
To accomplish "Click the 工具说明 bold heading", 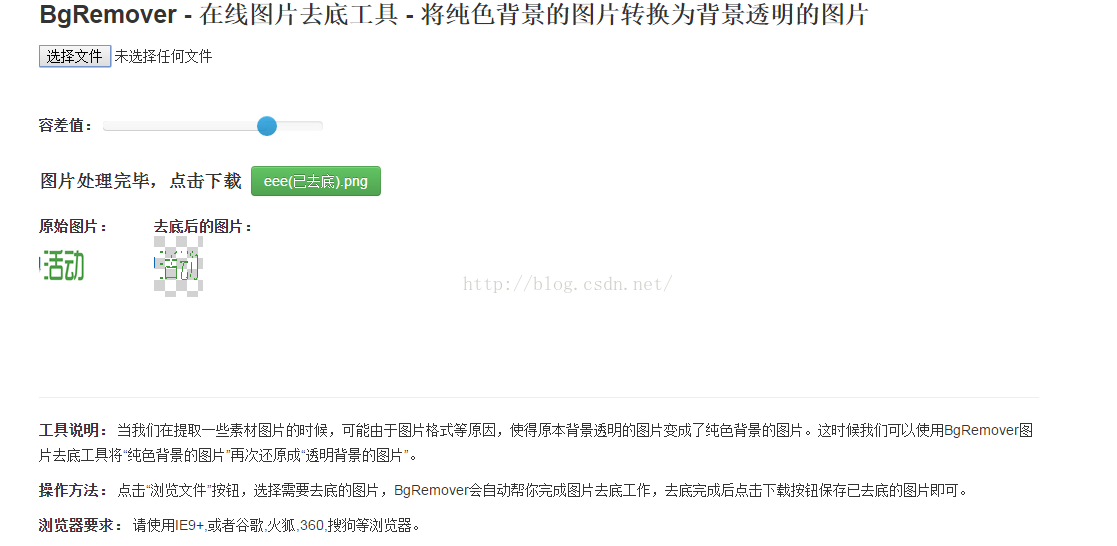I will point(73,431).
